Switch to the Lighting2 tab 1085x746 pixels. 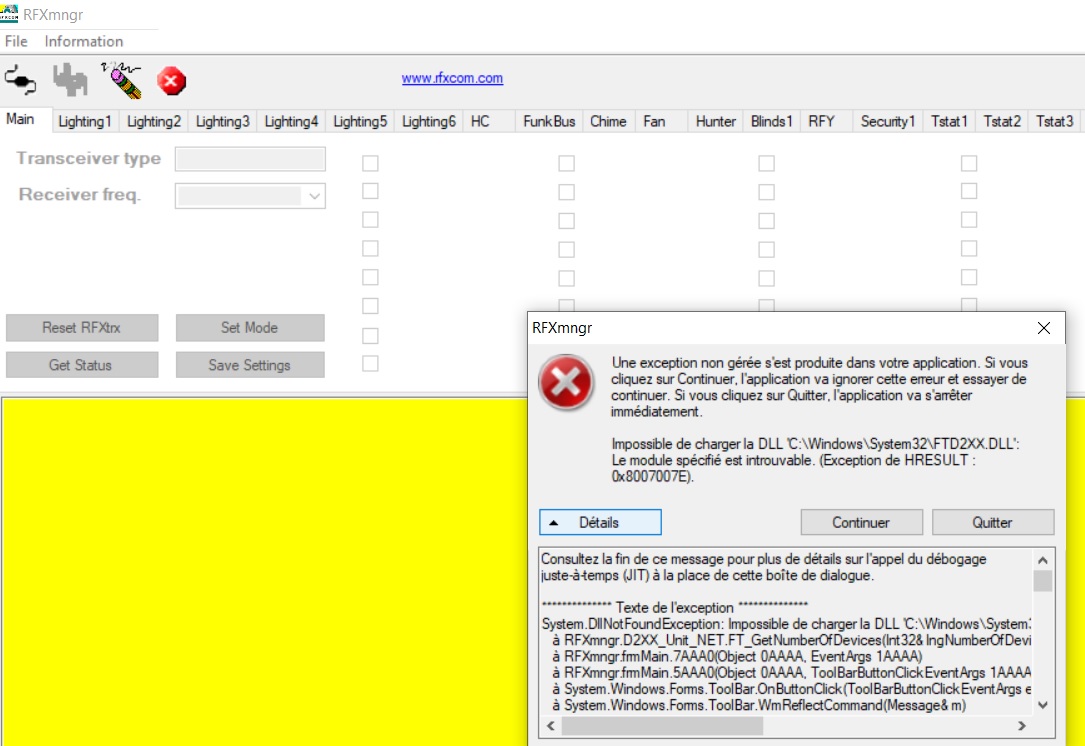pos(154,121)
